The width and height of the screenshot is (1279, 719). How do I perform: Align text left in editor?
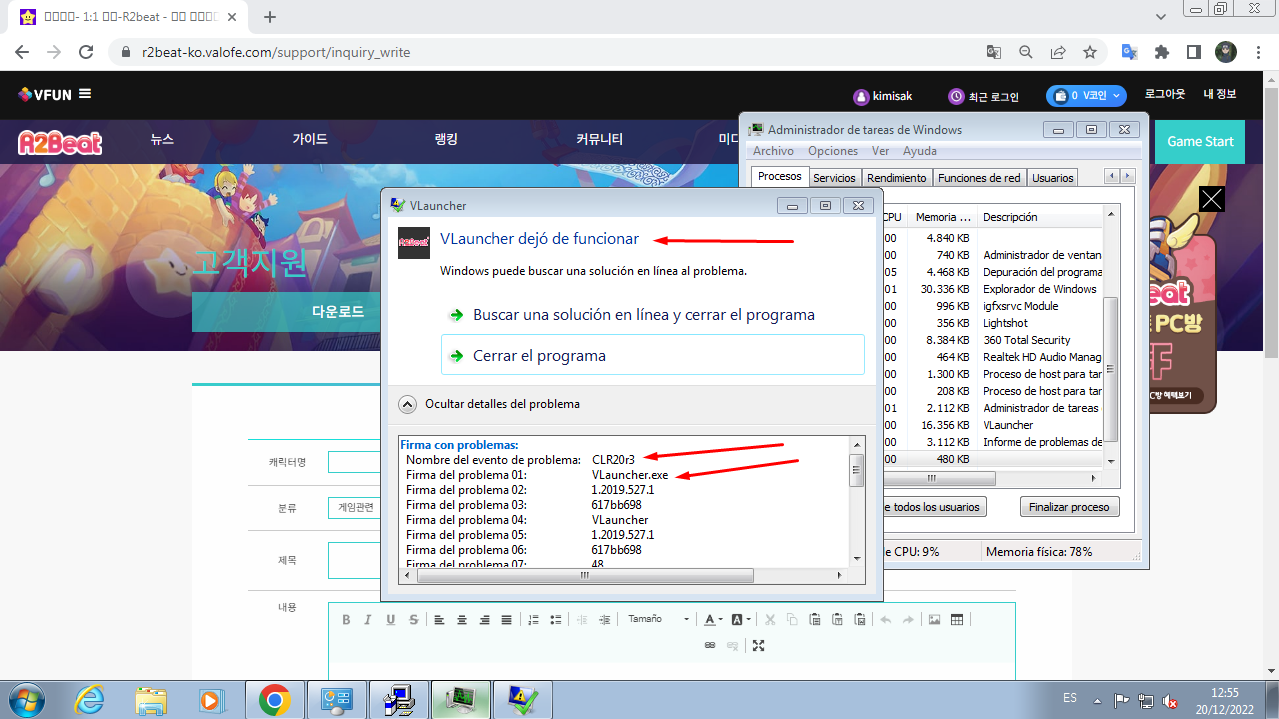[439, 620]
